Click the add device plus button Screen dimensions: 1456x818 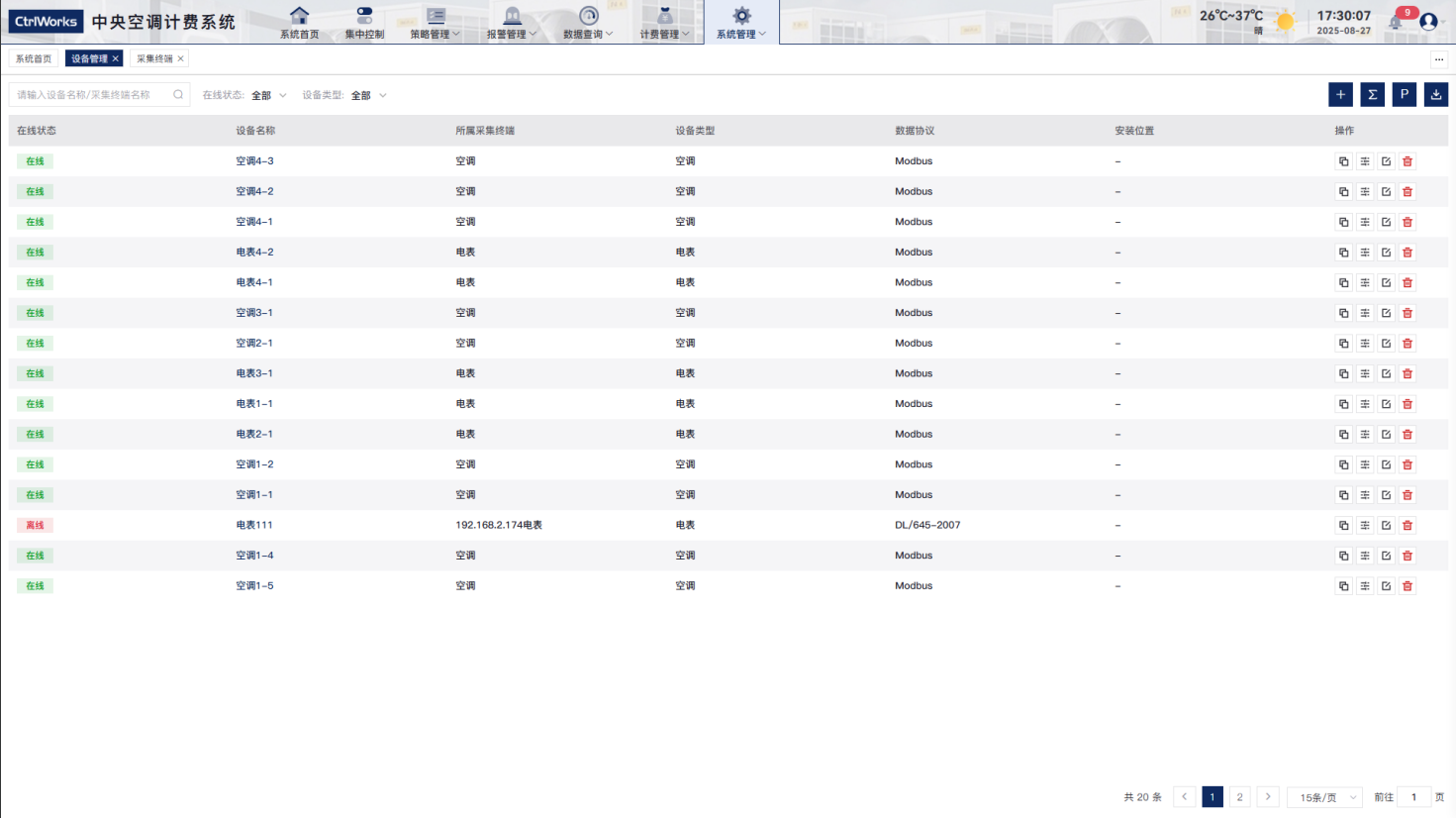[x=1340, y=95]
